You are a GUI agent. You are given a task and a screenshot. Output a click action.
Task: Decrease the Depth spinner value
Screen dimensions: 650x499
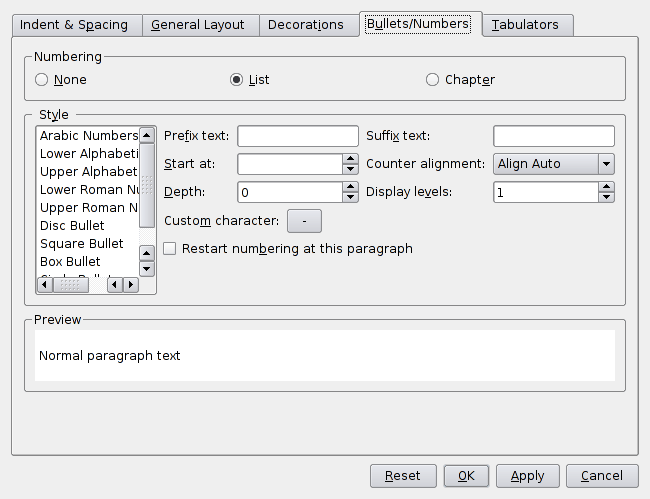click(350, 197)
